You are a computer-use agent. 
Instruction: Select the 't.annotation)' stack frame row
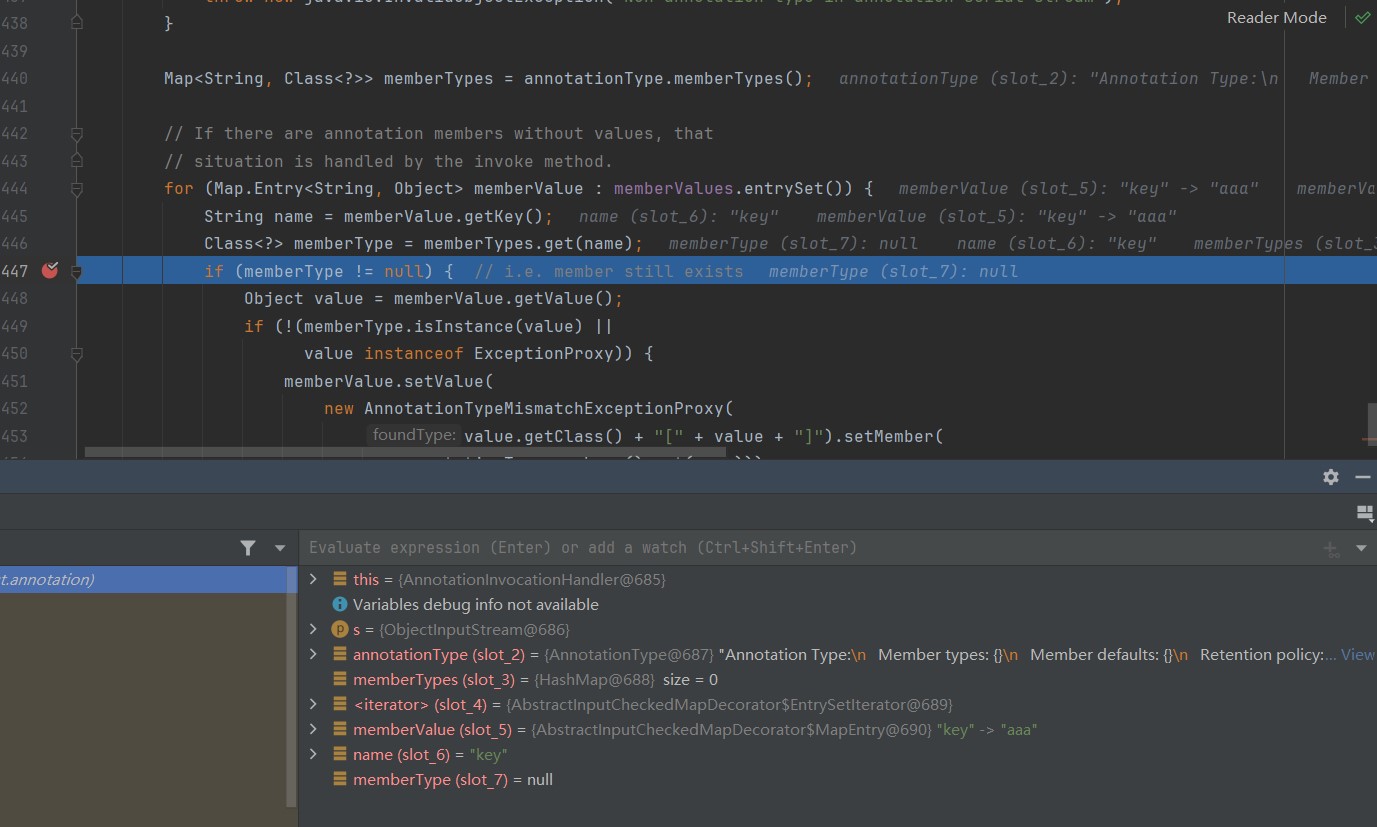tap(149, 579)
